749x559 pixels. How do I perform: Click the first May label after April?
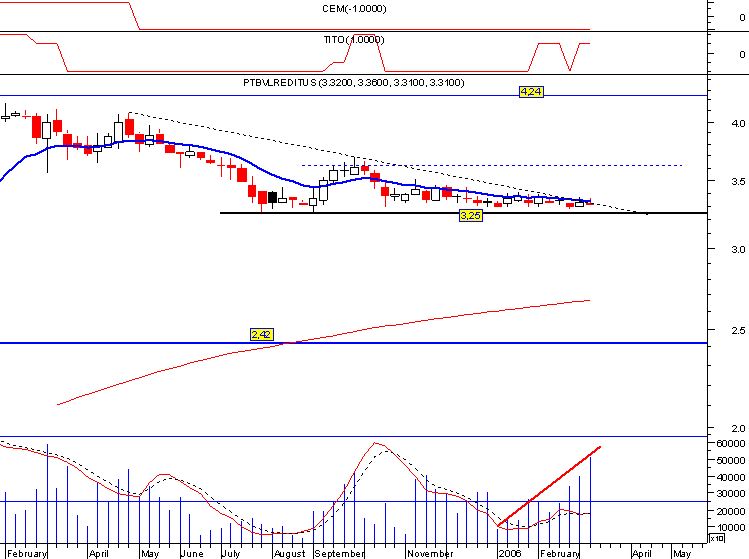(x=150, y=553)
